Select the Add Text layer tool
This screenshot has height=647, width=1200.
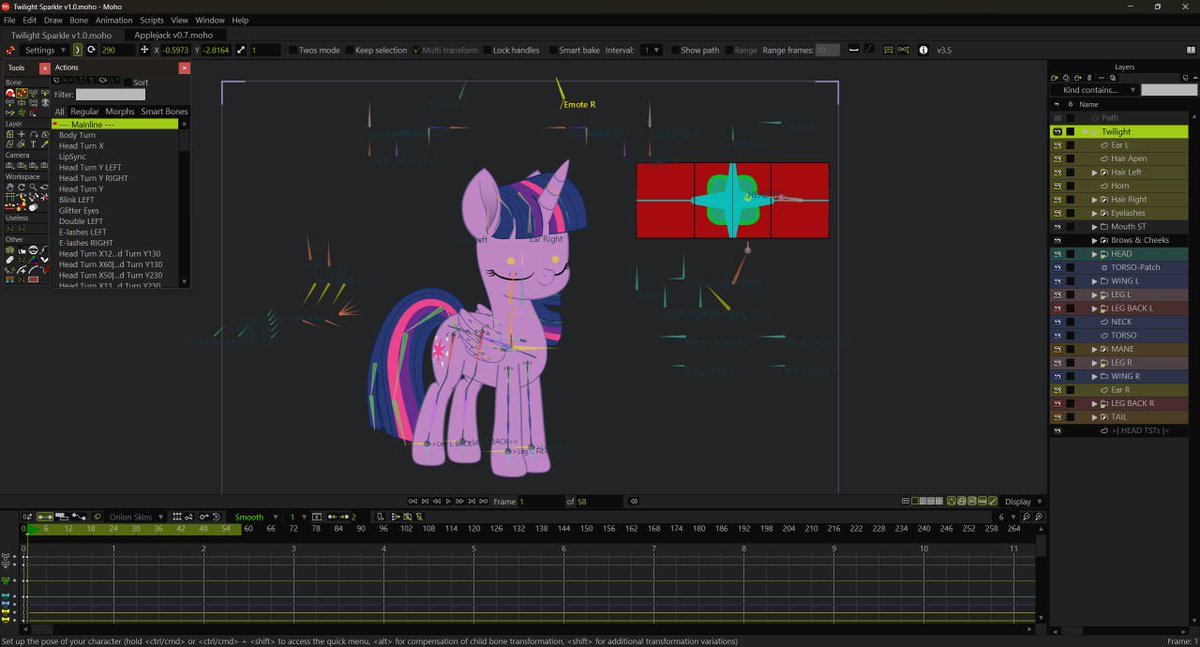[x=33, y=144]
